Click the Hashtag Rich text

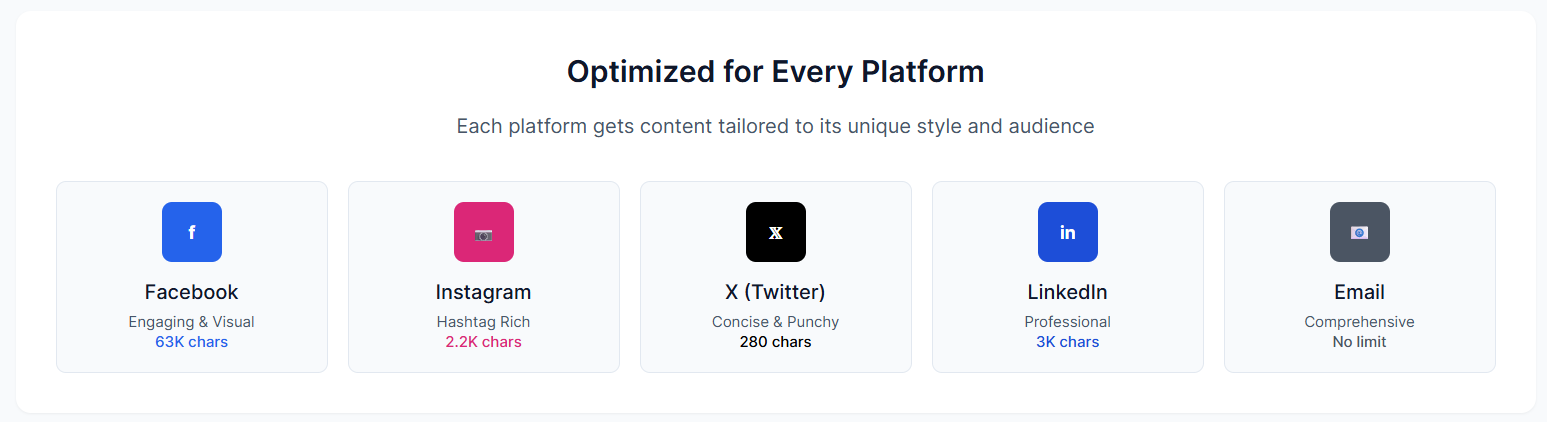tap(484, 322)
